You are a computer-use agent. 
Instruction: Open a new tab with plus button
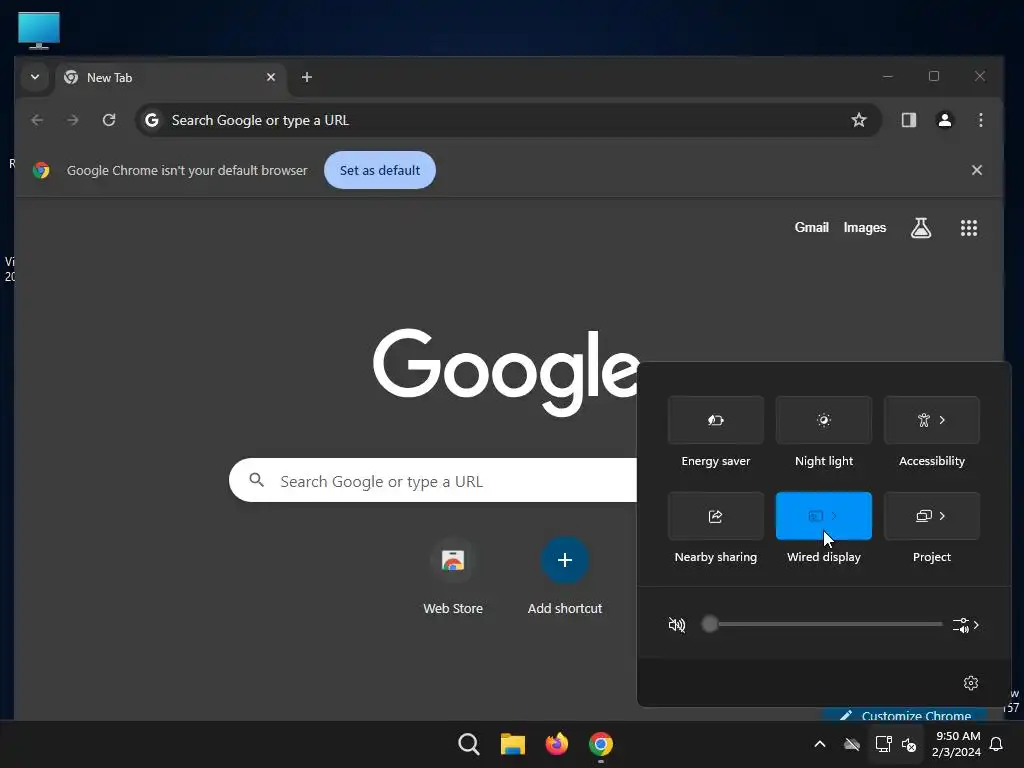click(x=307, y=77)
